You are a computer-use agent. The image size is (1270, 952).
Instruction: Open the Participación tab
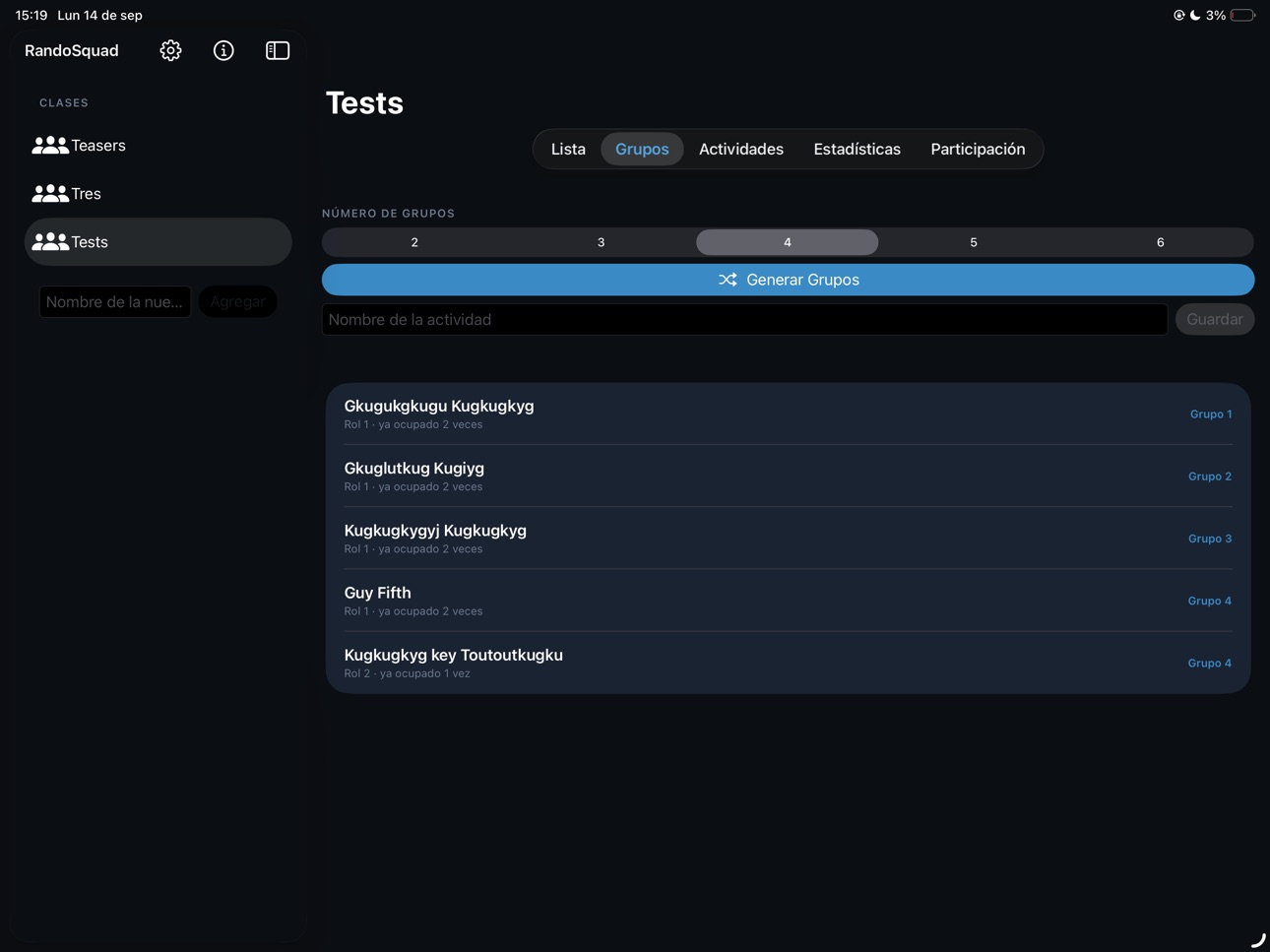tap(978, 149)
